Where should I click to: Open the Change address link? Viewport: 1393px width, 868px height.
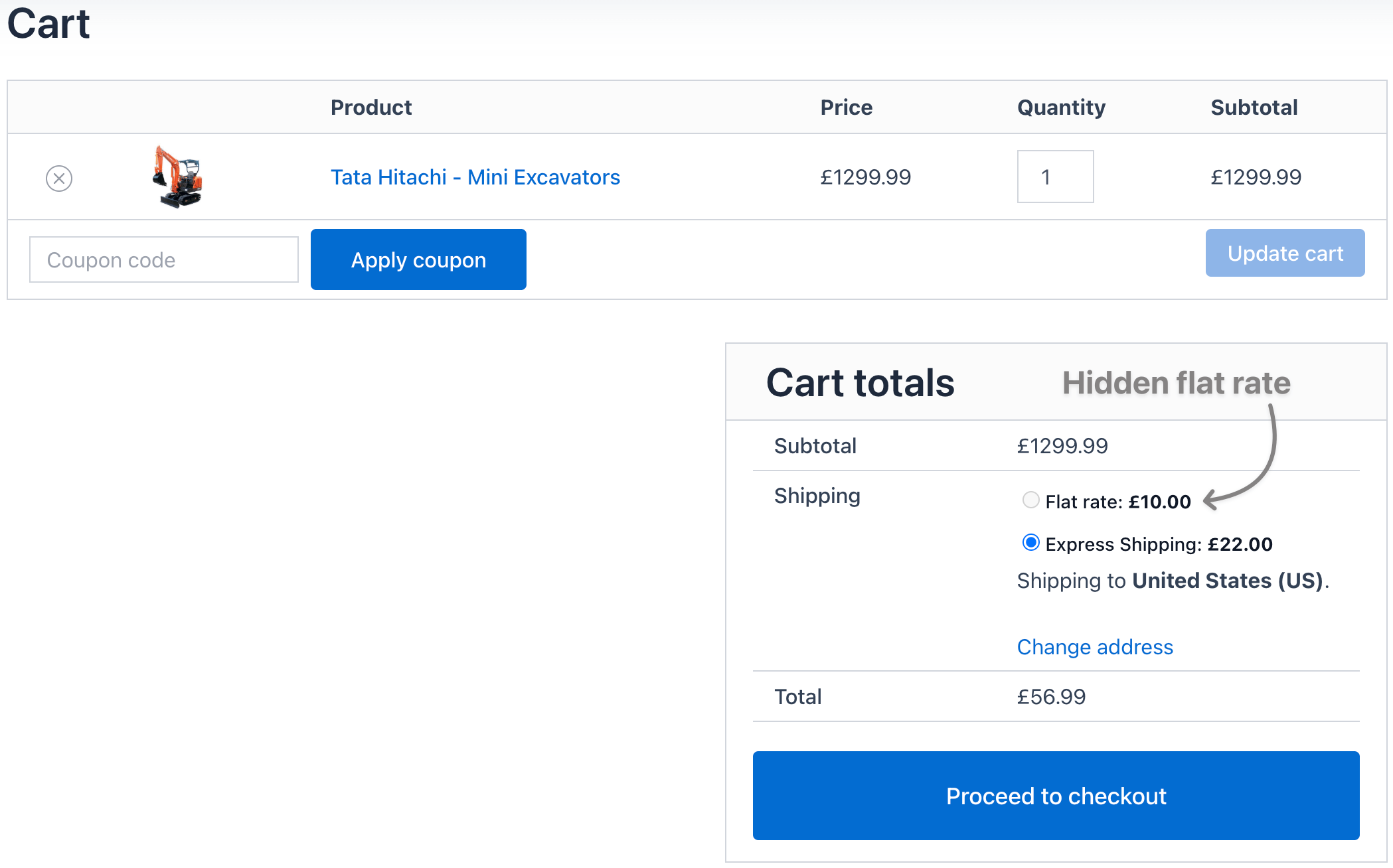click(1094, 647)
